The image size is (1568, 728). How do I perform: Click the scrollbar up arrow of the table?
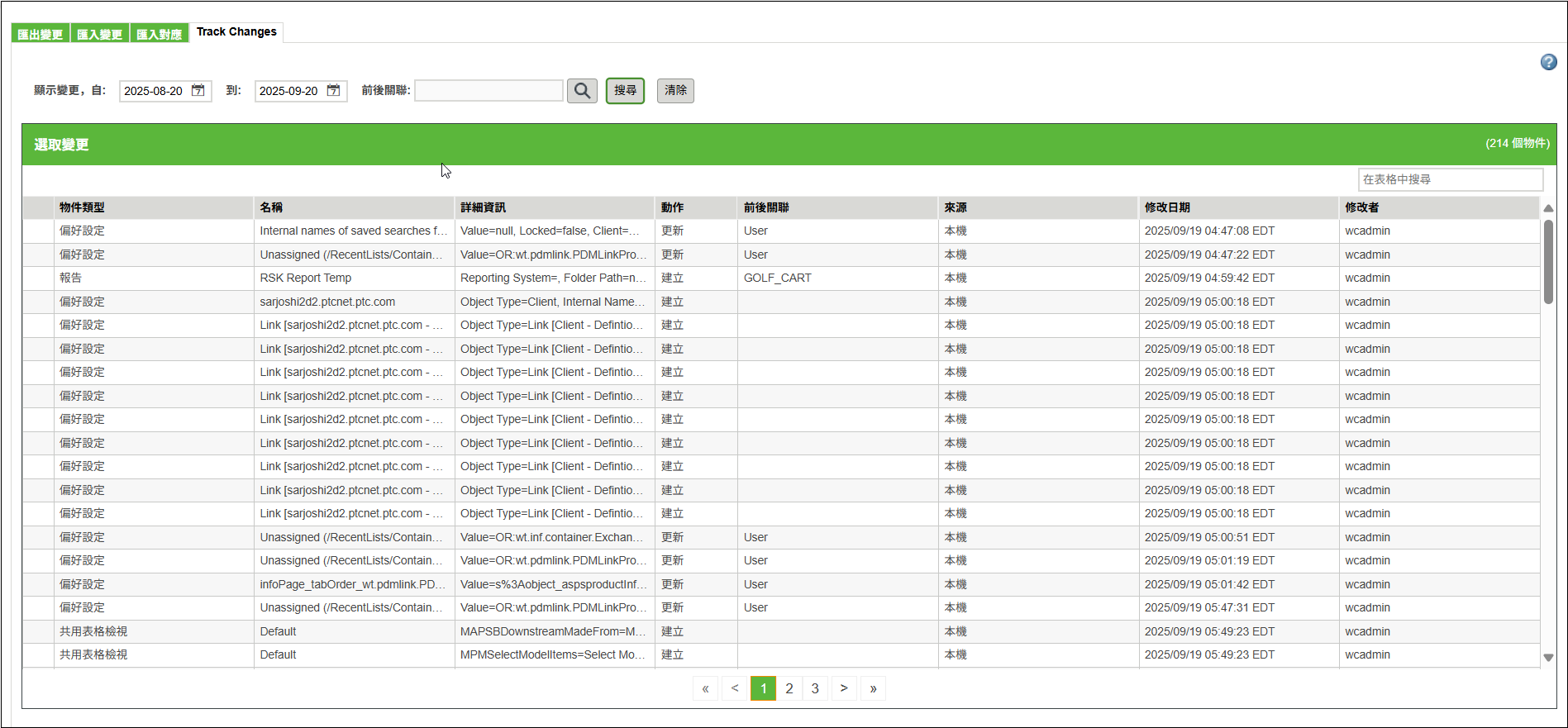coord(1548,208)
